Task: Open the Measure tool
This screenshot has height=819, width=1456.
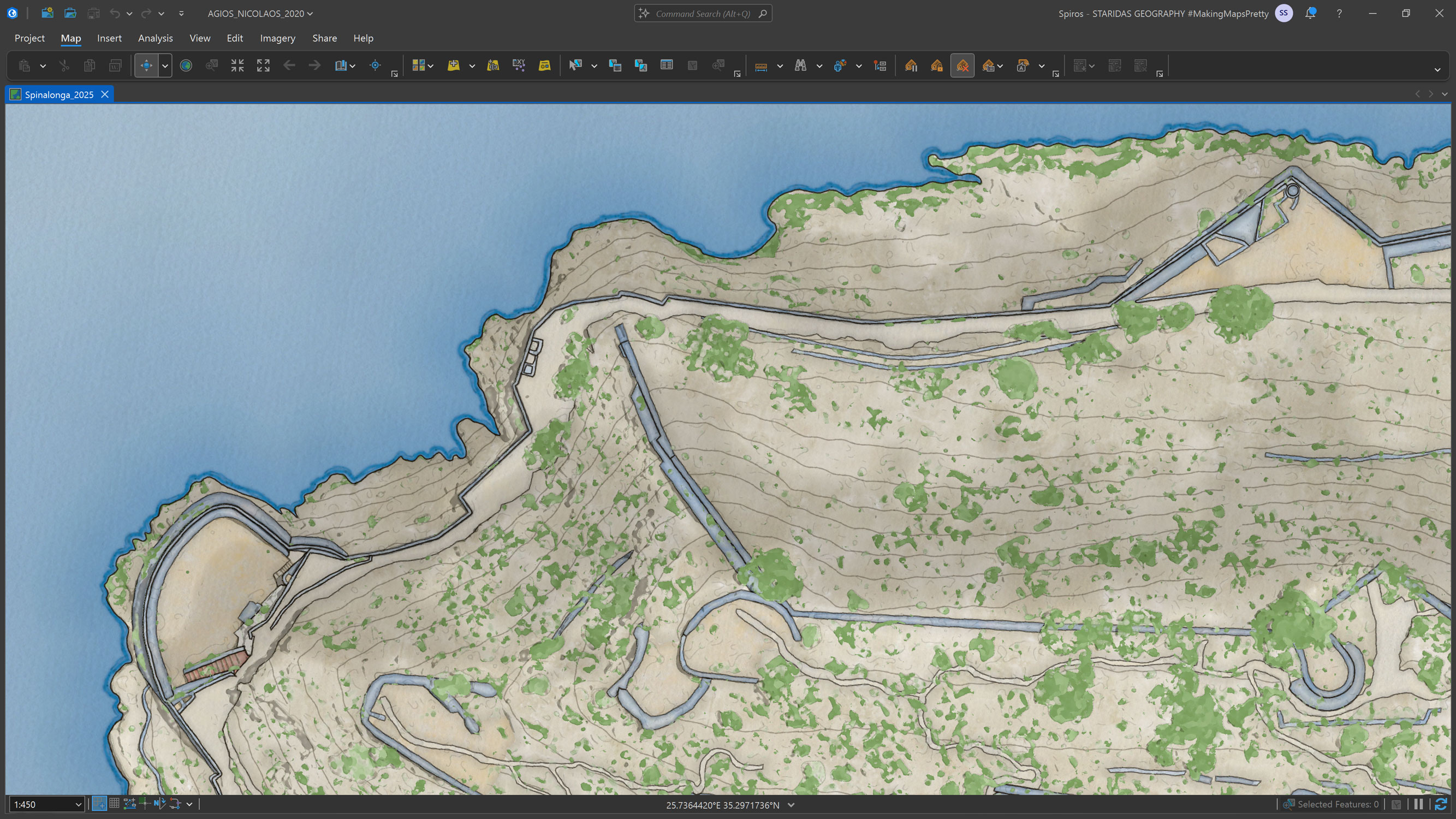Action: point(762,65)
